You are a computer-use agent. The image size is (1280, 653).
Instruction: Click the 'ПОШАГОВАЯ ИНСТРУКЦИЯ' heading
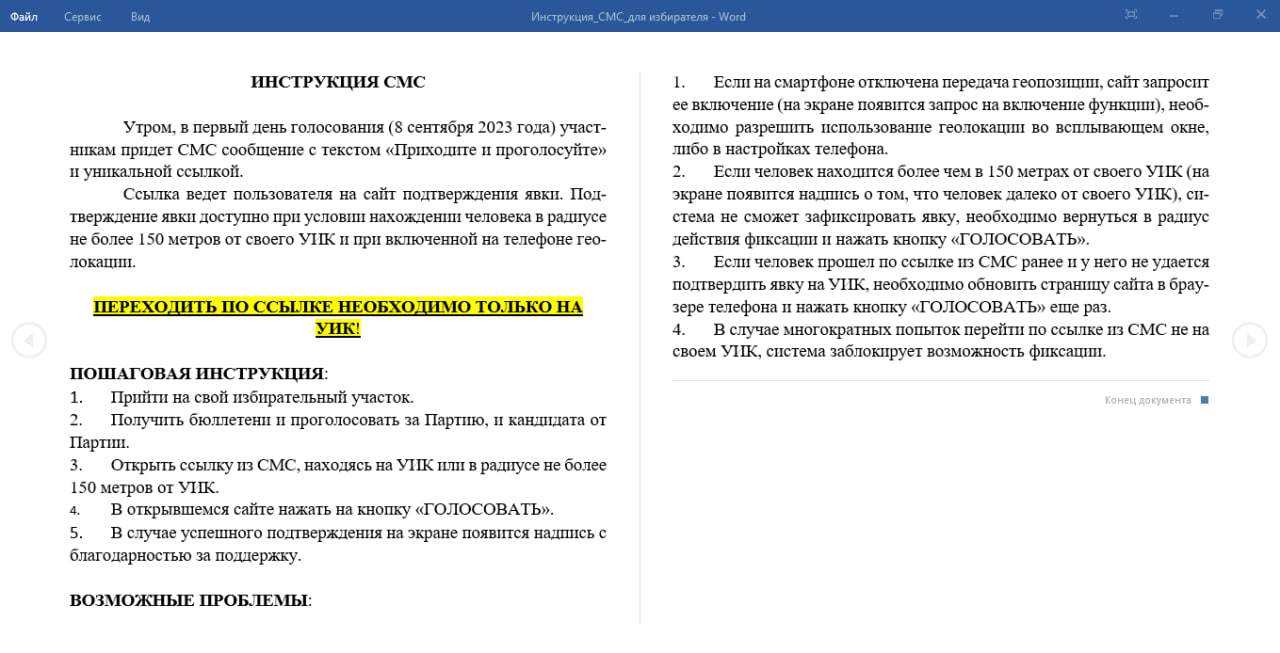[197, 374]
